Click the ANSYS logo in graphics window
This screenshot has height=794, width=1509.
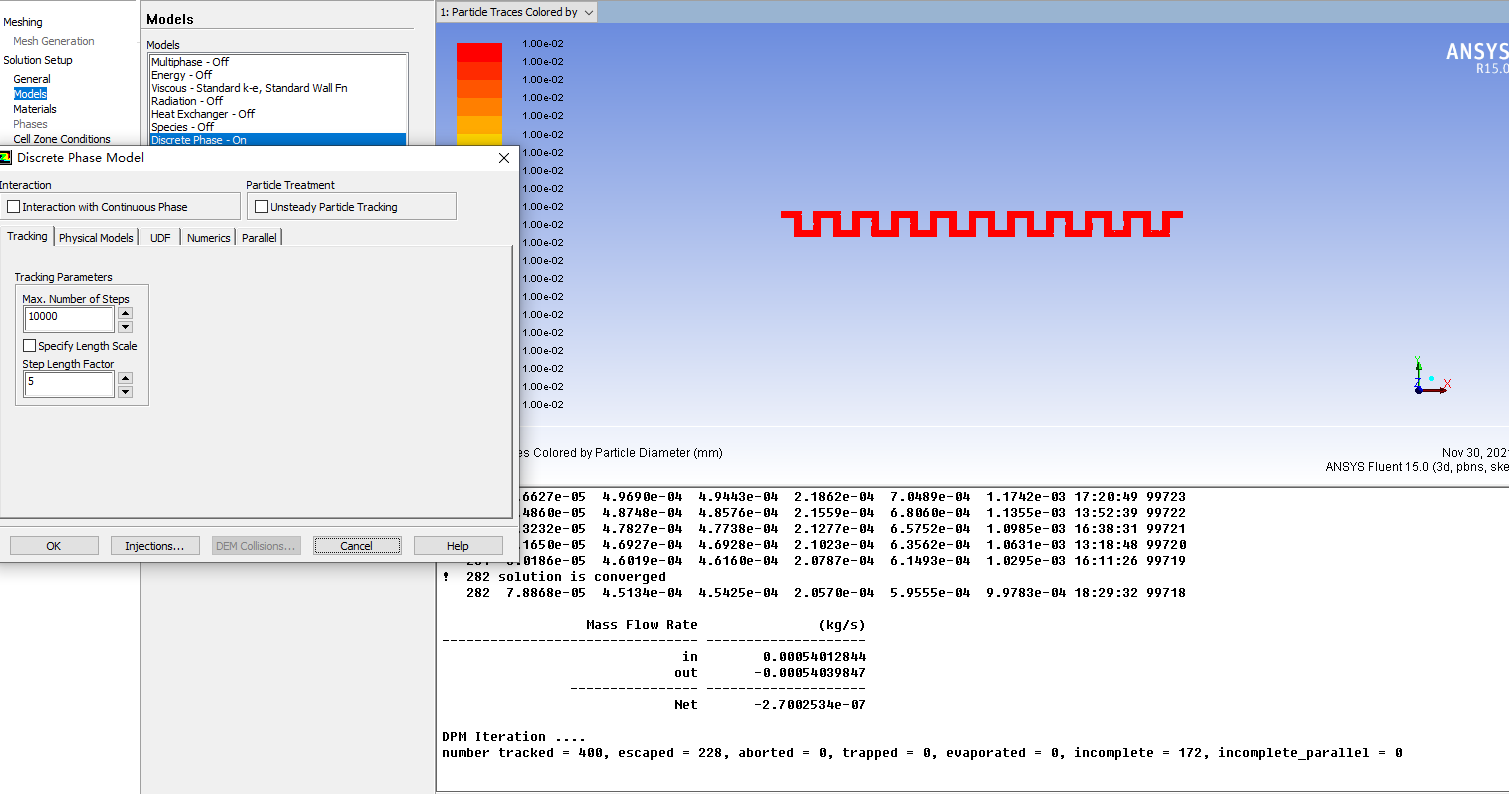pyautogui.click(x=1477, y=53)
